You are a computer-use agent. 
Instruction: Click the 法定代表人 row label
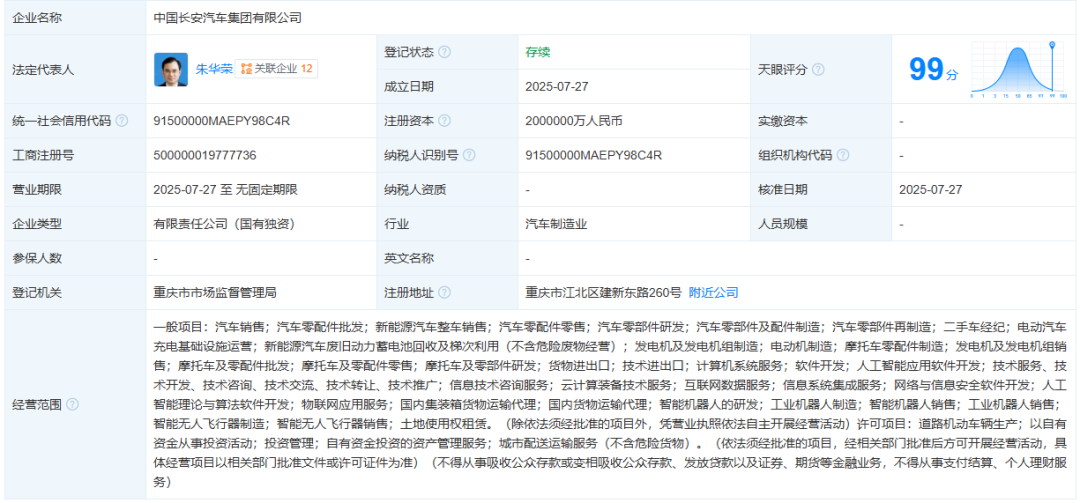[x=43, y=70]
